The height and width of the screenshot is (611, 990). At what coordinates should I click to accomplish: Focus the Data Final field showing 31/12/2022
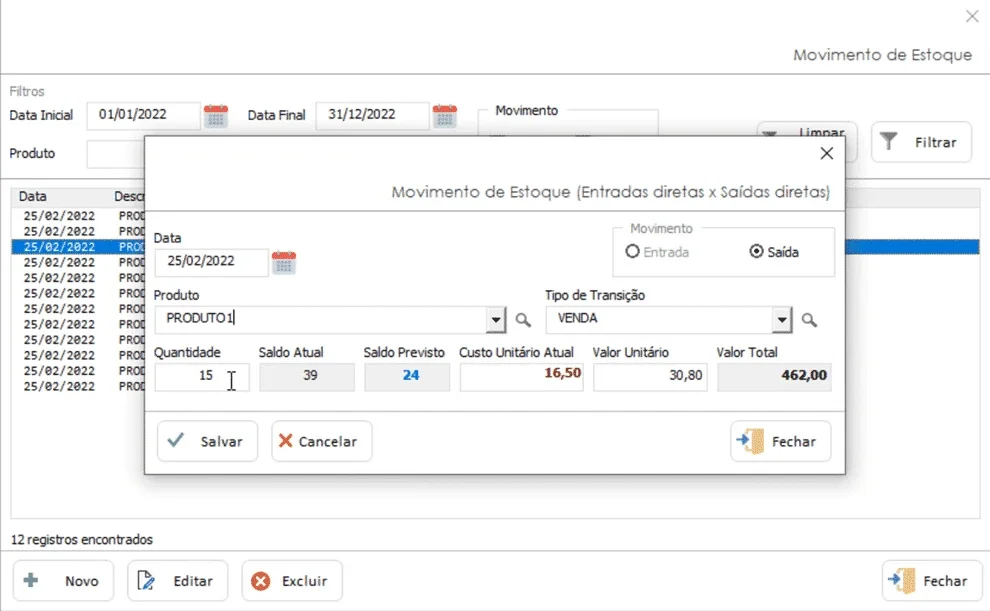tap(373, 116)
